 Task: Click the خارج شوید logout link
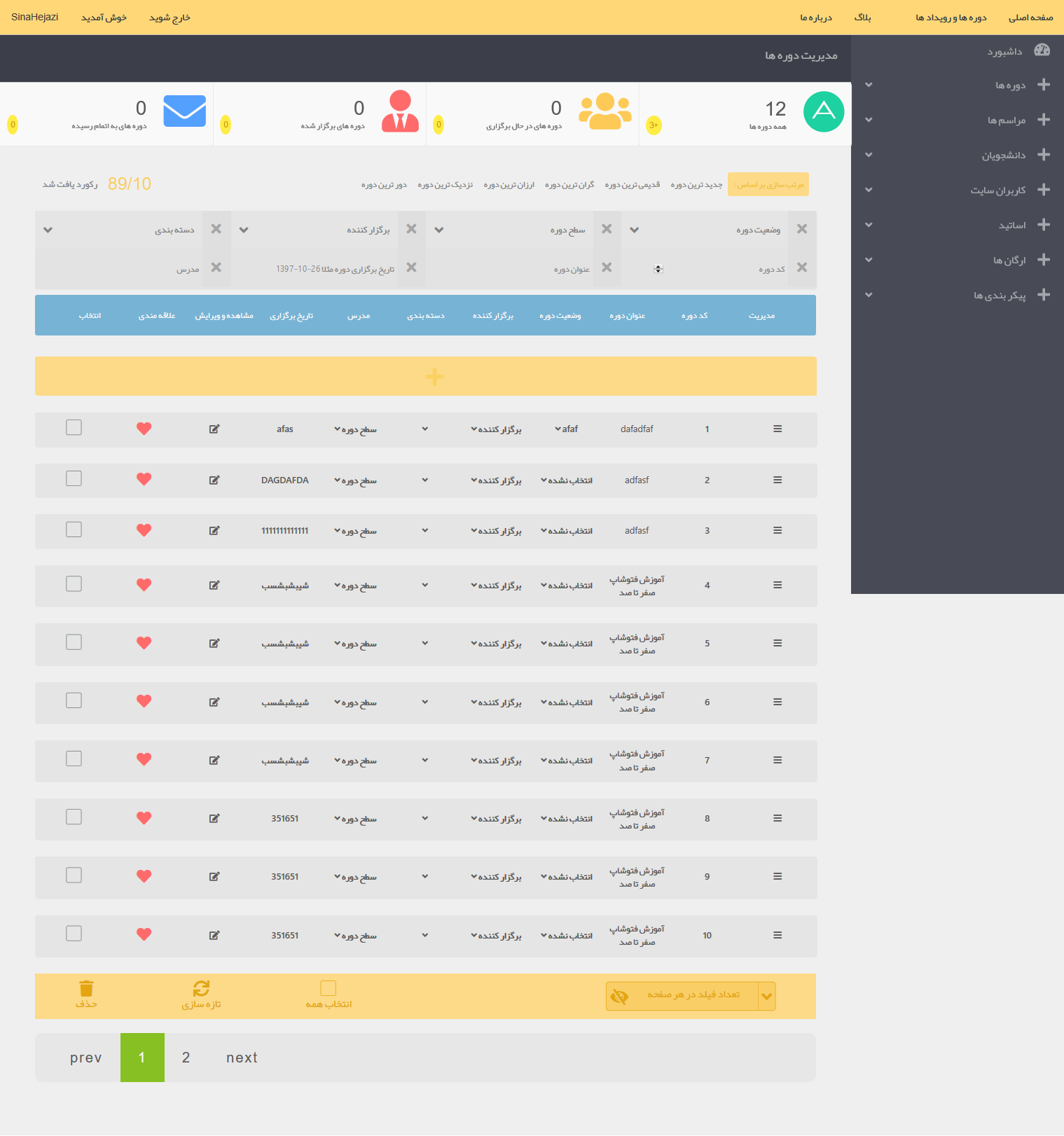tap(170, 18)
